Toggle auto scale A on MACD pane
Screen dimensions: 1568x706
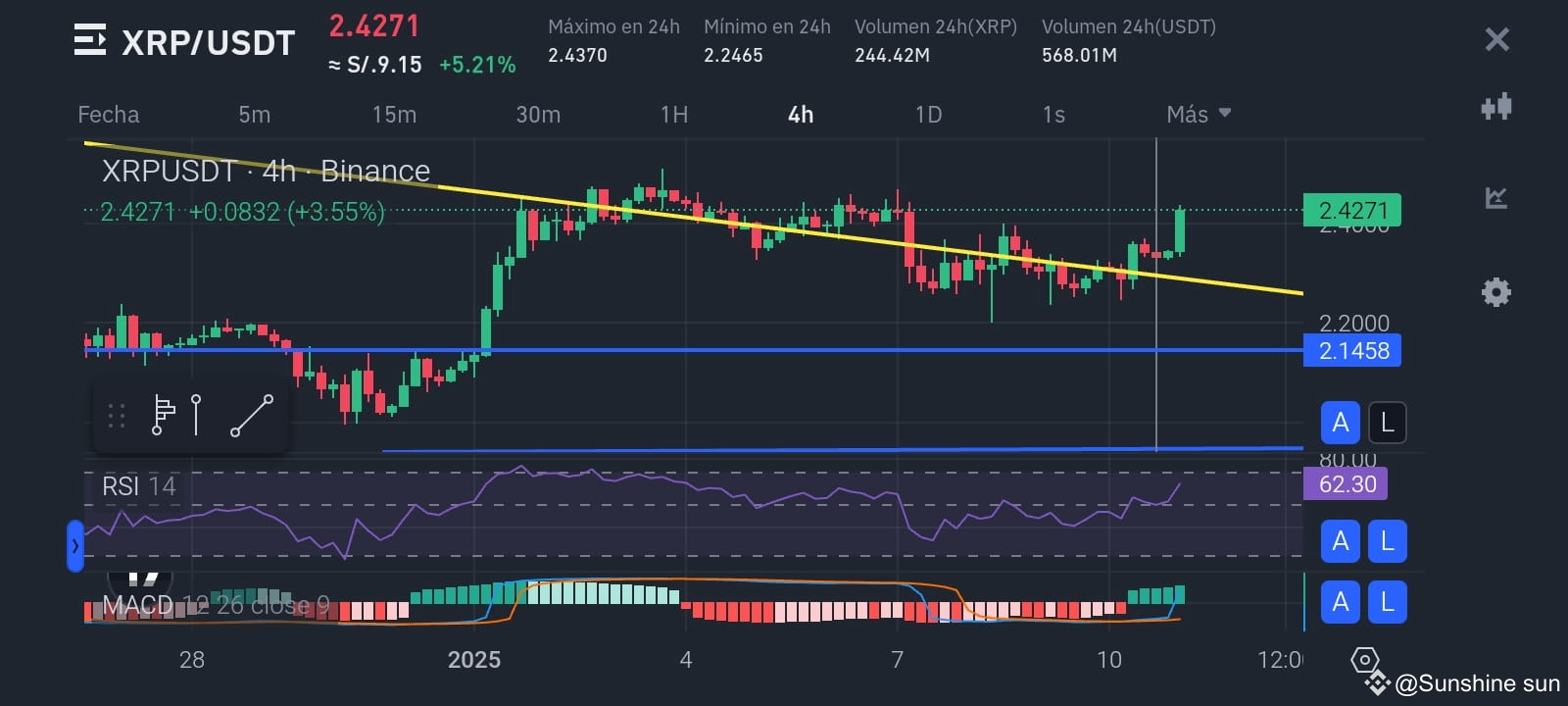[x=1340, y=602]
